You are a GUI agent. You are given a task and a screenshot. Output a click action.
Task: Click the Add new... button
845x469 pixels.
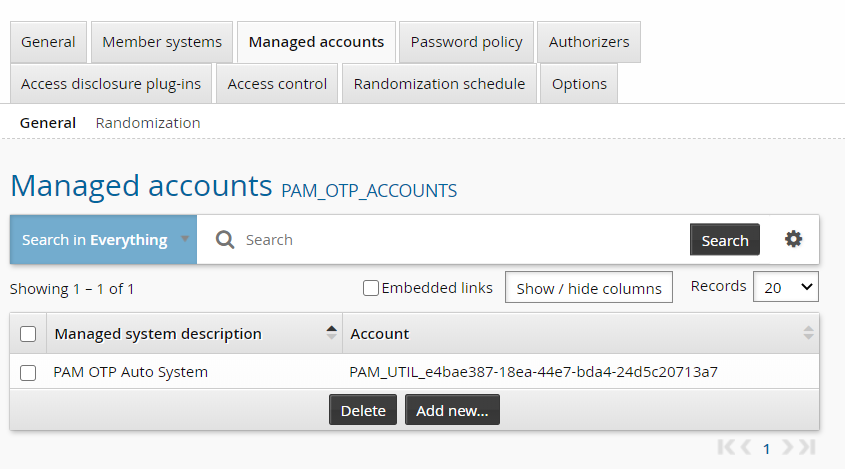tap(452, 410)
